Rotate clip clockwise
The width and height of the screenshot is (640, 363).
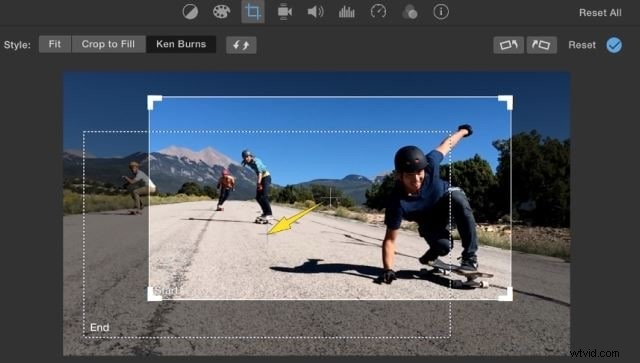pos(542,45)
